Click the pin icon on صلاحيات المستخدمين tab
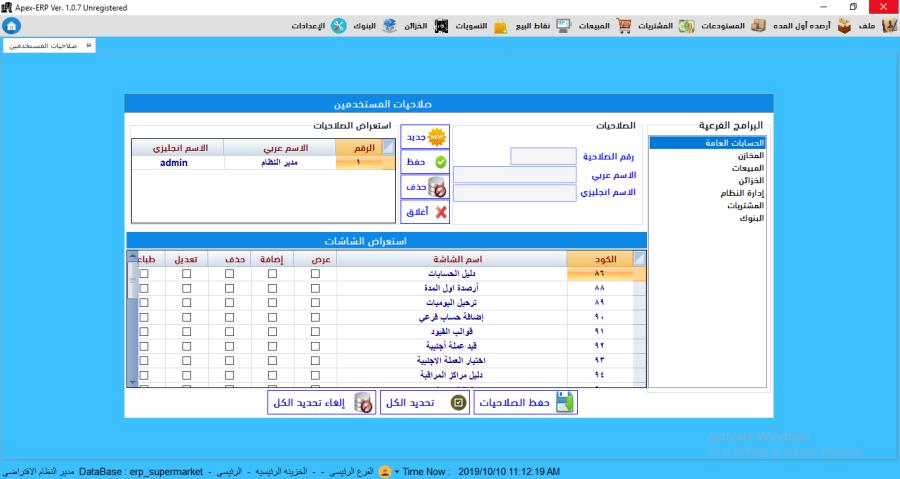 point(88,45)
